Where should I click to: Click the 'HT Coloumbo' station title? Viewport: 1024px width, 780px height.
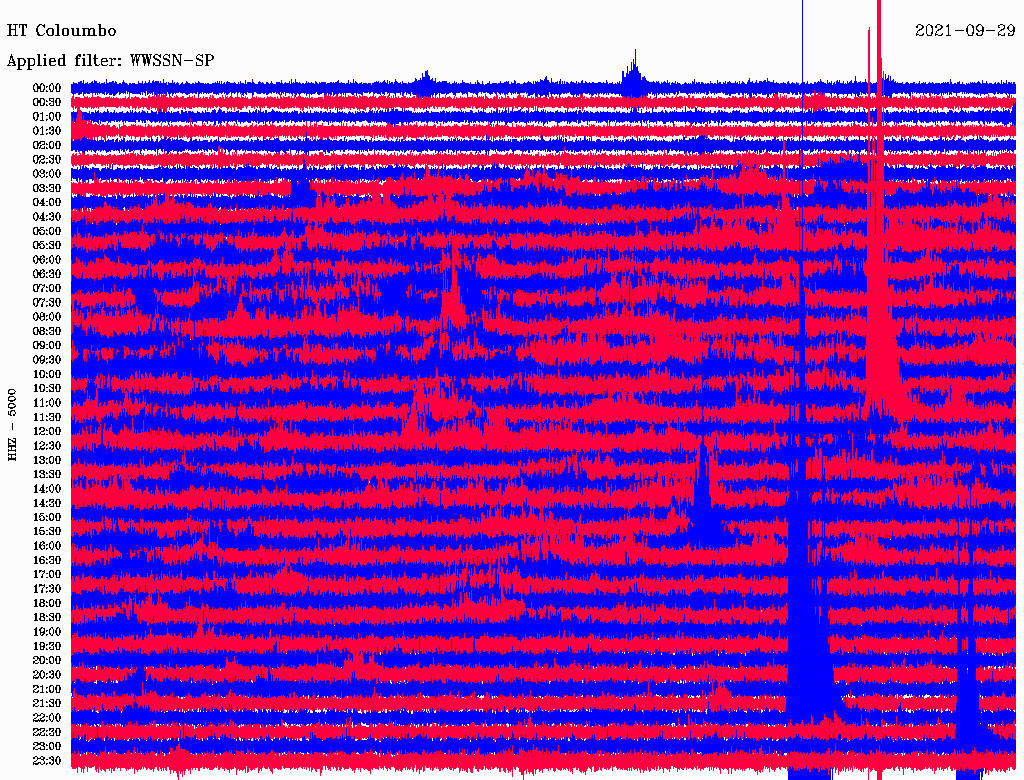coord(61,31)
